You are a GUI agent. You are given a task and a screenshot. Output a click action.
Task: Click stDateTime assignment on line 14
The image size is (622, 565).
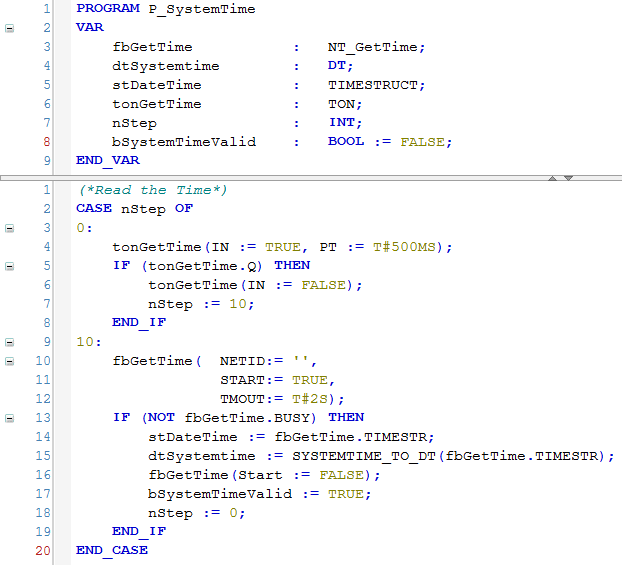click(291, 437)
